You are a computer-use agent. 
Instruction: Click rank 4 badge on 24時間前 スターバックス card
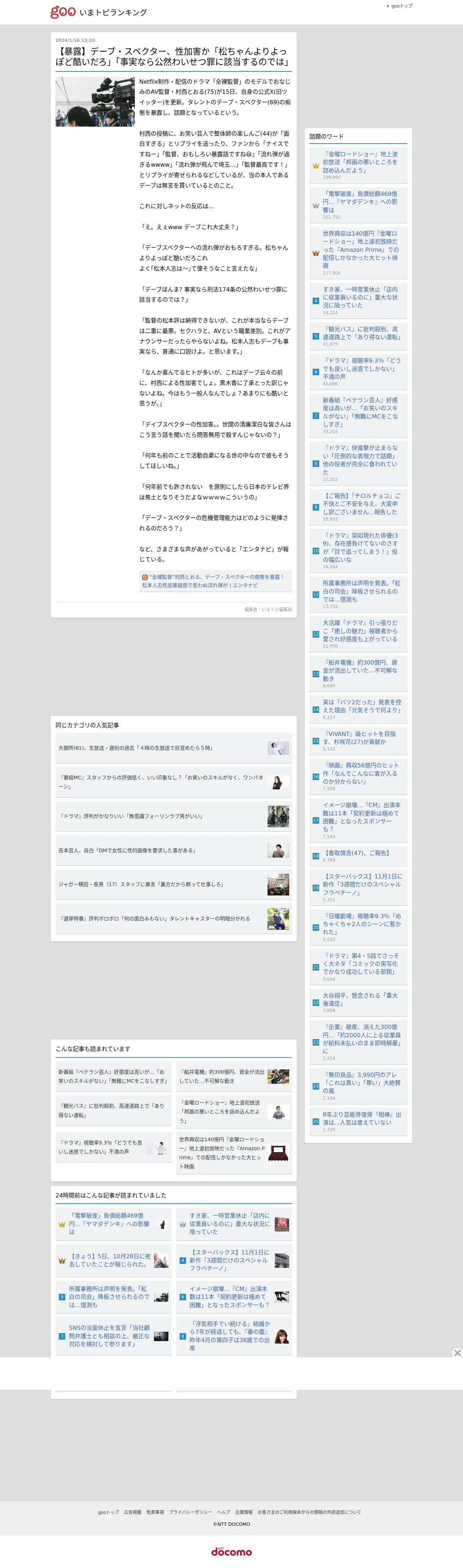(182, 1261)
